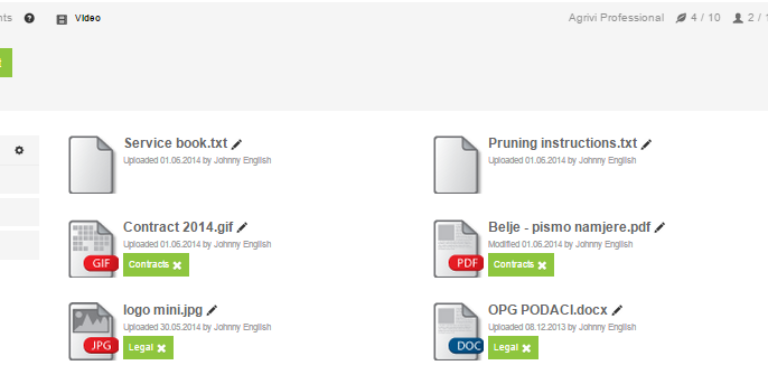
Task: Open Service book.txt document
Action: pos(176,143)
